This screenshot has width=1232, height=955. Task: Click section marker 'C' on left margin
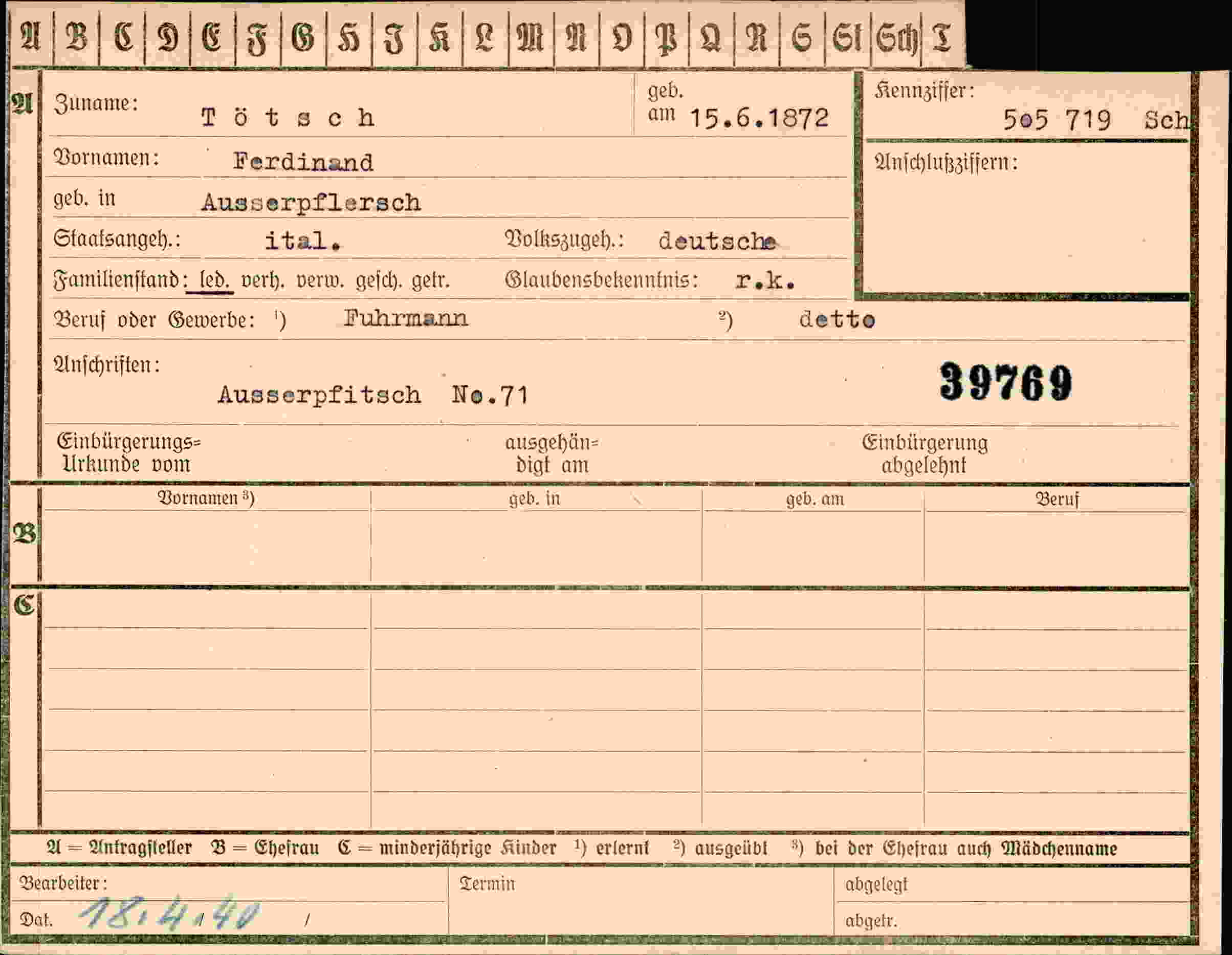(24, 605)
